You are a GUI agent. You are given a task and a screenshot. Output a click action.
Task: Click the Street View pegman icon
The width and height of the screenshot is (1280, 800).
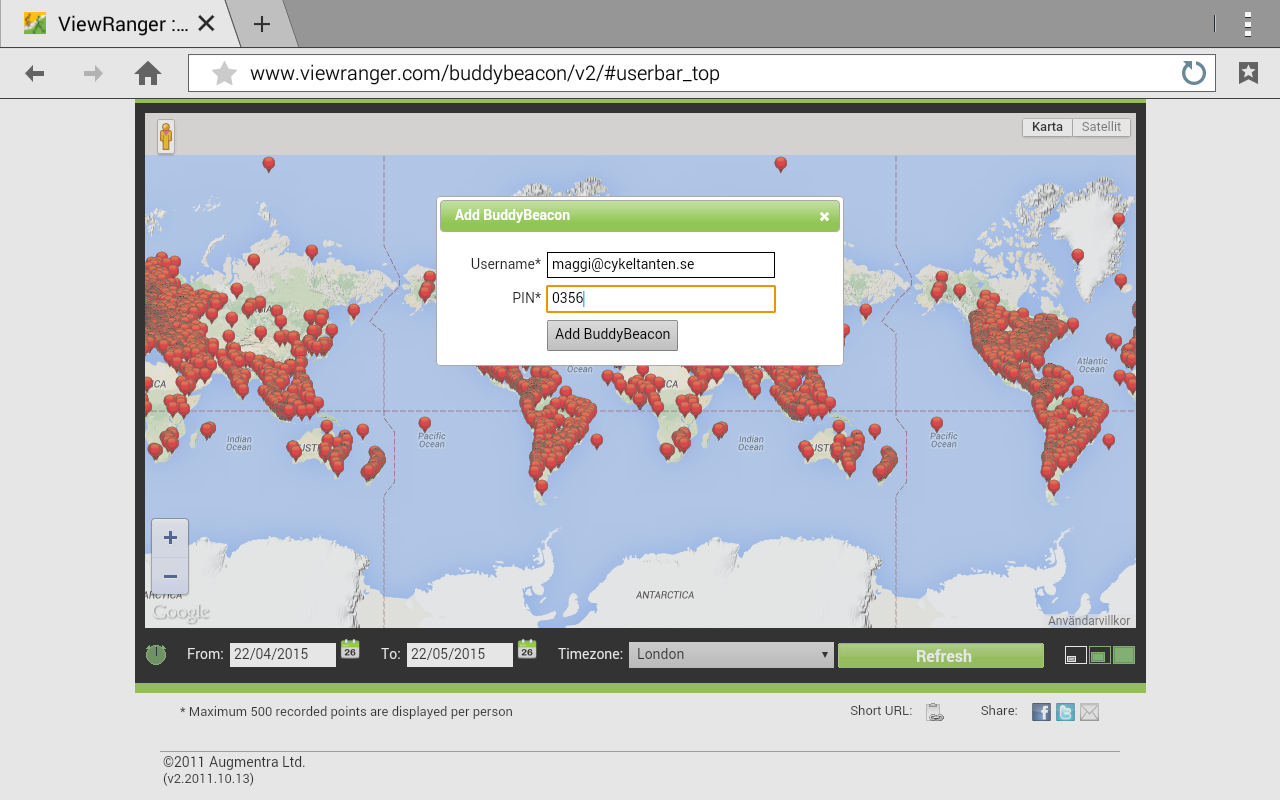tap(166, 136)
